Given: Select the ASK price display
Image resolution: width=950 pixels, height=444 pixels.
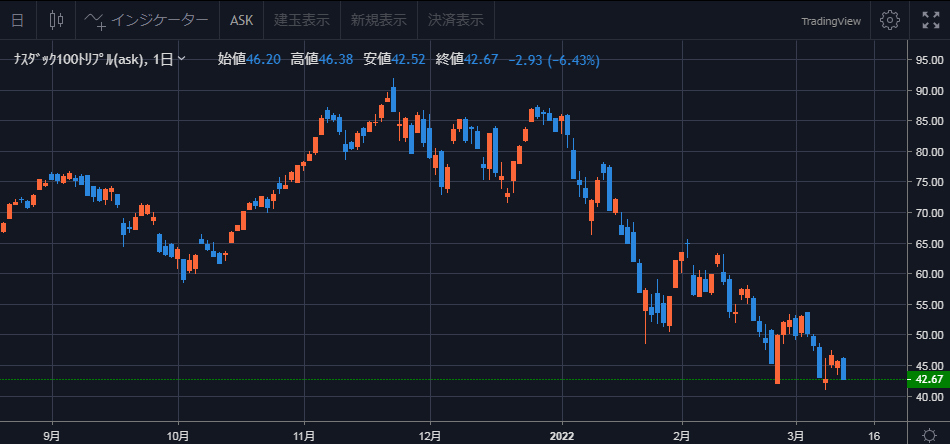Looking at the screenshot, I should coord(241,20).
